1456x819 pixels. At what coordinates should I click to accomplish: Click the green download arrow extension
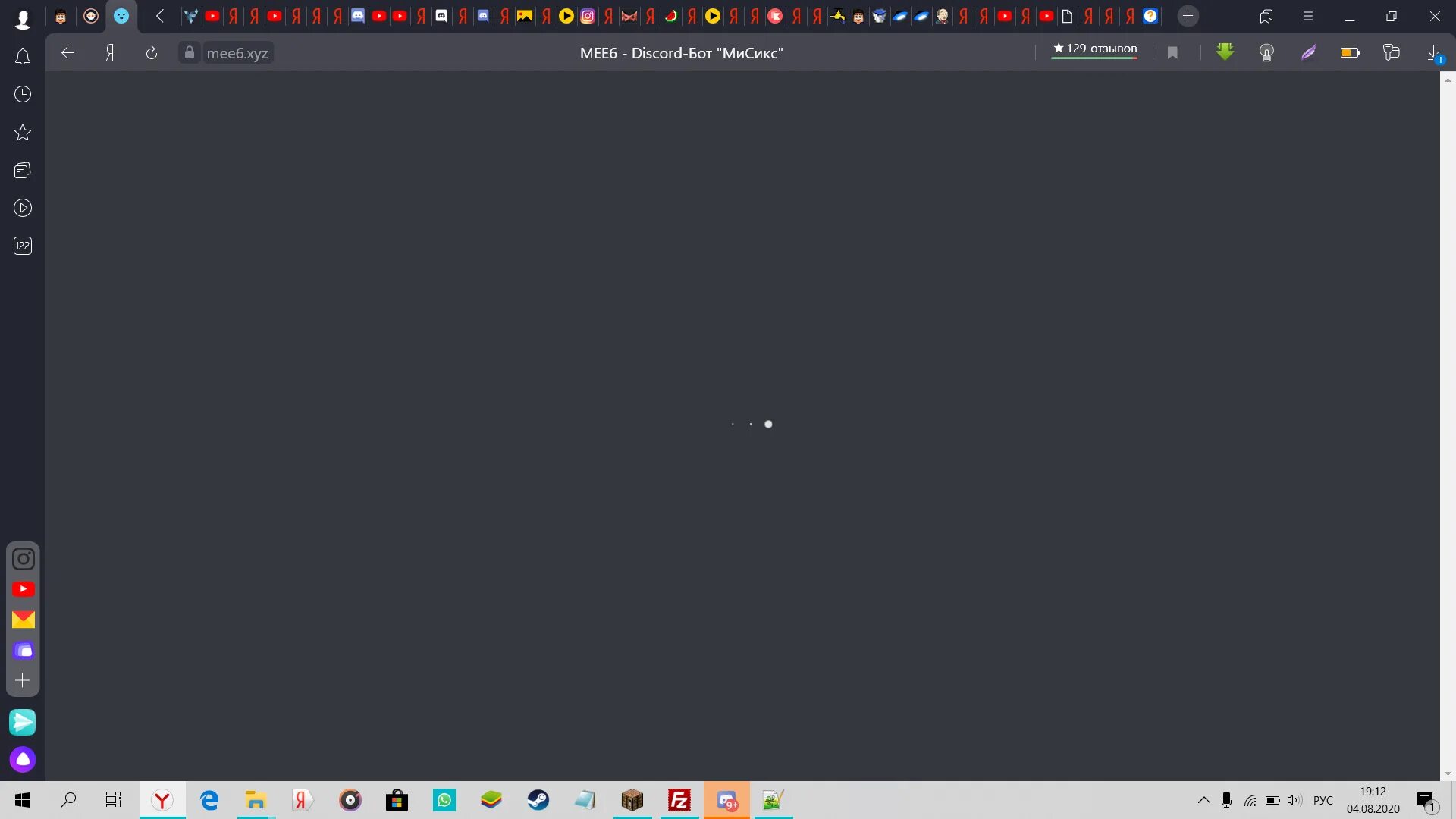pos(1225,52)
